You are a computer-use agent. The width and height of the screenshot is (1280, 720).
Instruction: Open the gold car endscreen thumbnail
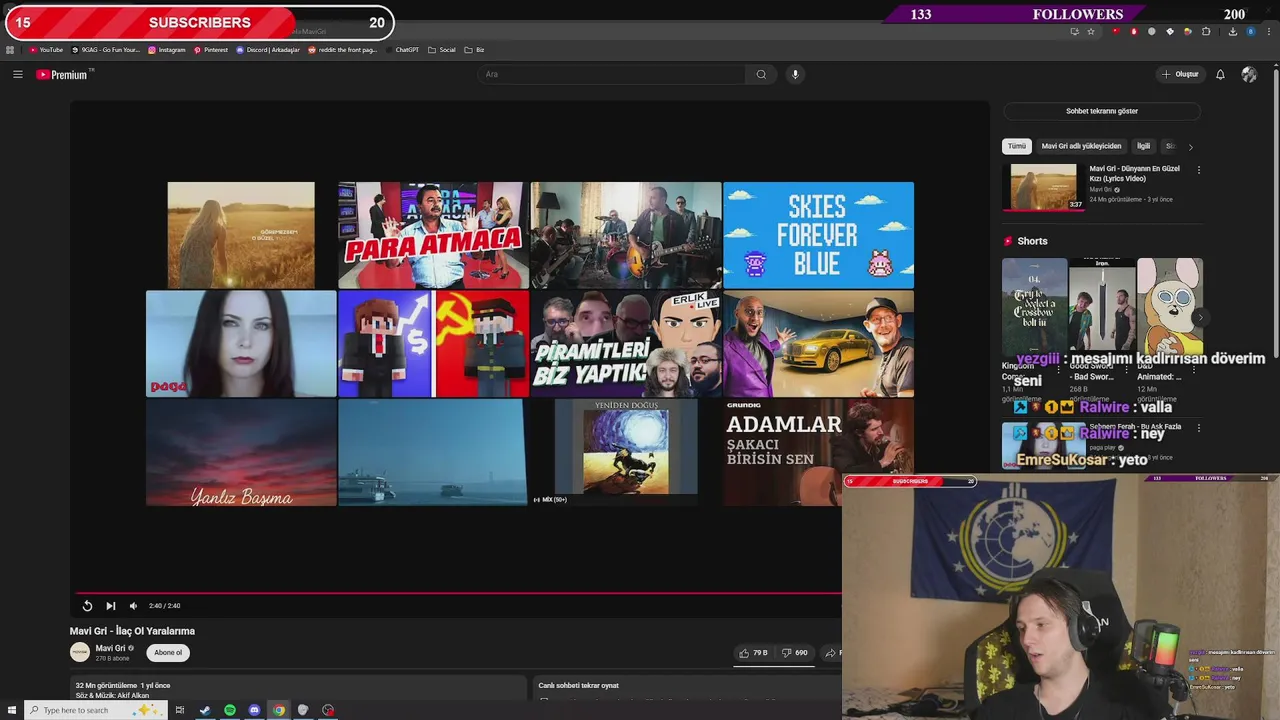click(x=818, y=344)
